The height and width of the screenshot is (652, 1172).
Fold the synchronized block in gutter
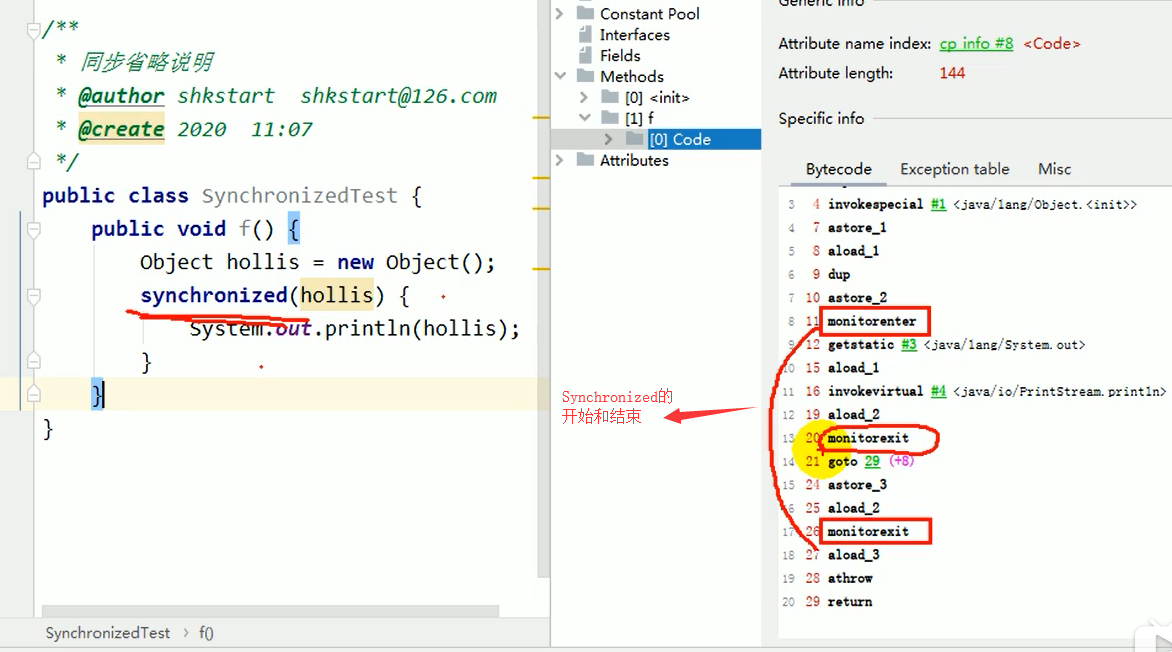pos(33,296)
